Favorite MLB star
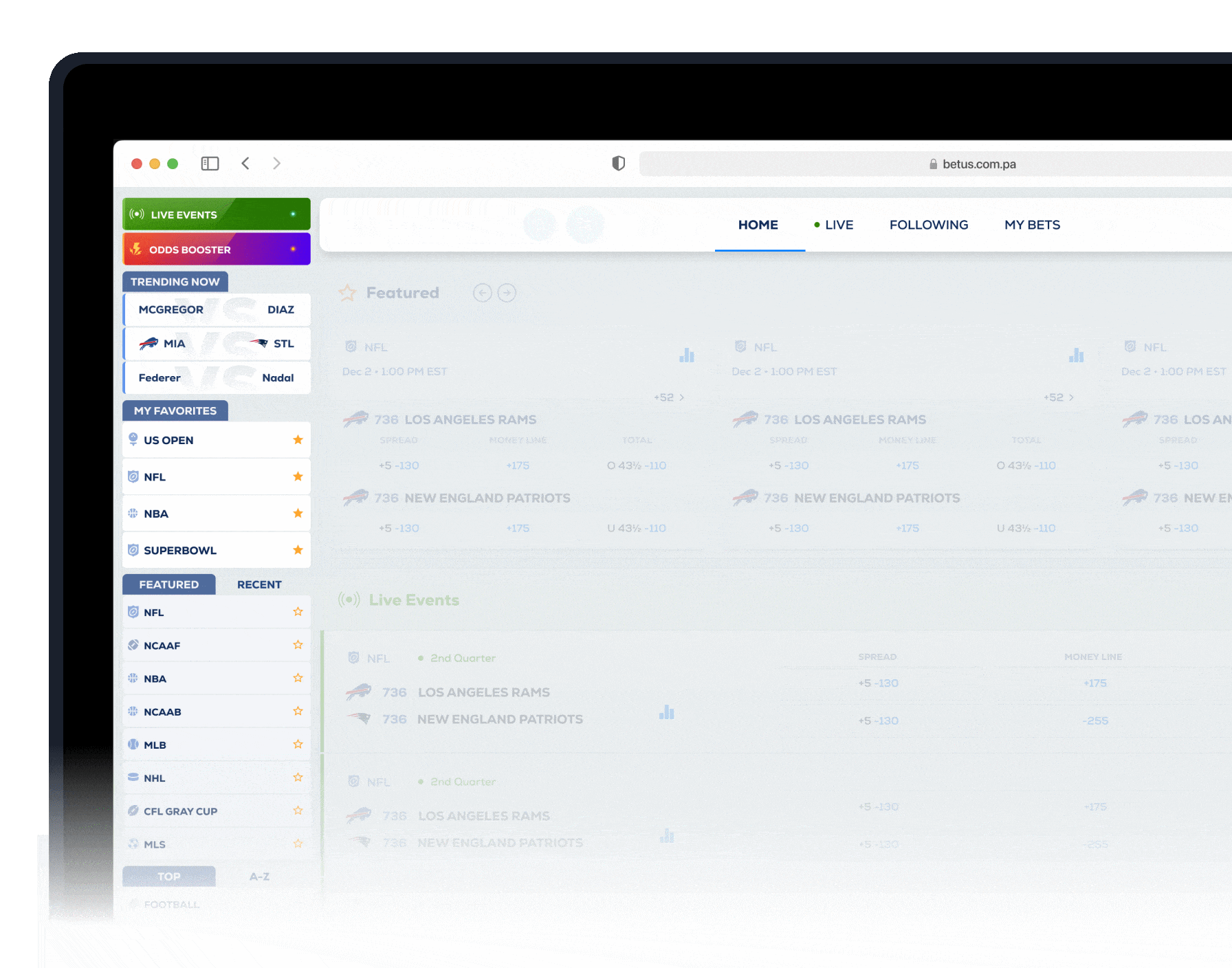Viewport: 1232px width, 968px height. (x=298, y=744)
